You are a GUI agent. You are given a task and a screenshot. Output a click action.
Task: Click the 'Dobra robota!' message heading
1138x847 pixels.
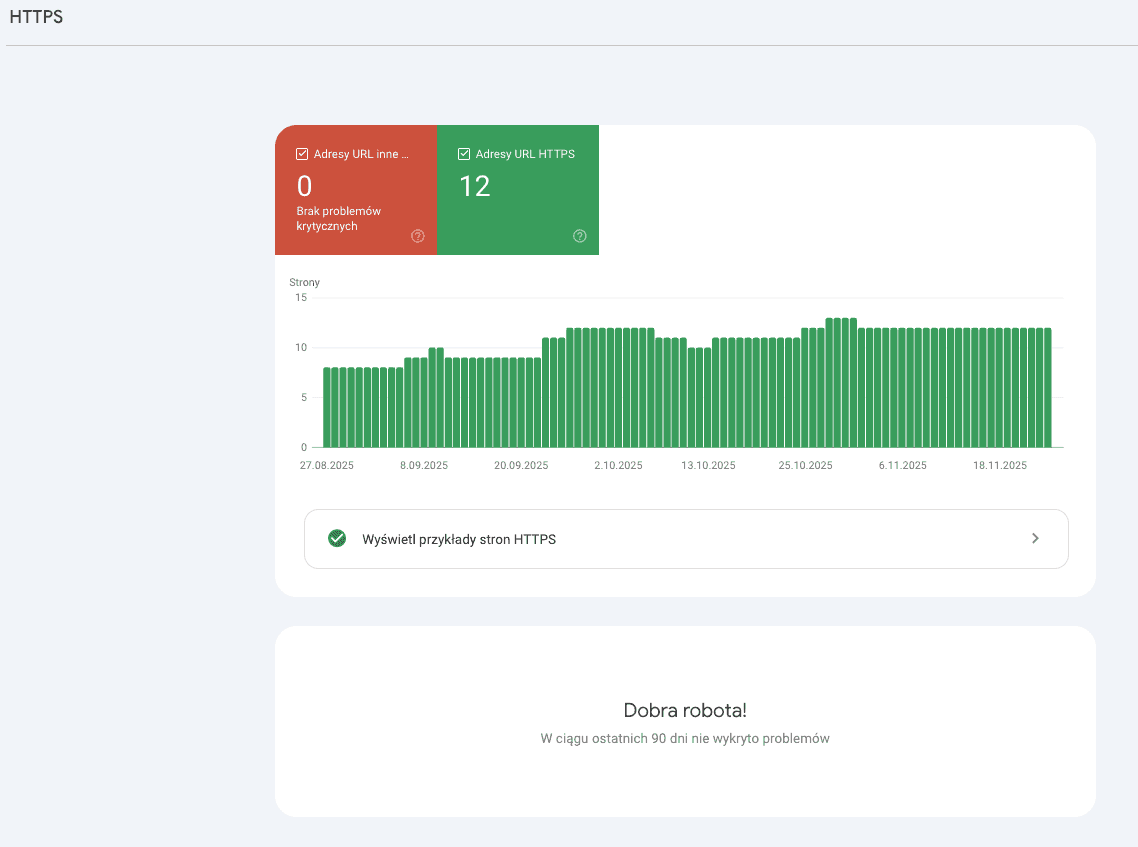[685, 710]
